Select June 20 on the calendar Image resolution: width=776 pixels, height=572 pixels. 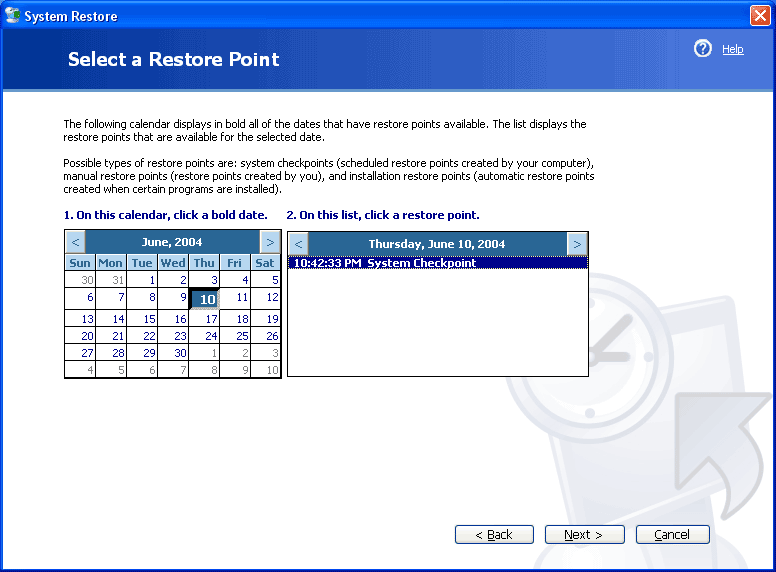80,335
